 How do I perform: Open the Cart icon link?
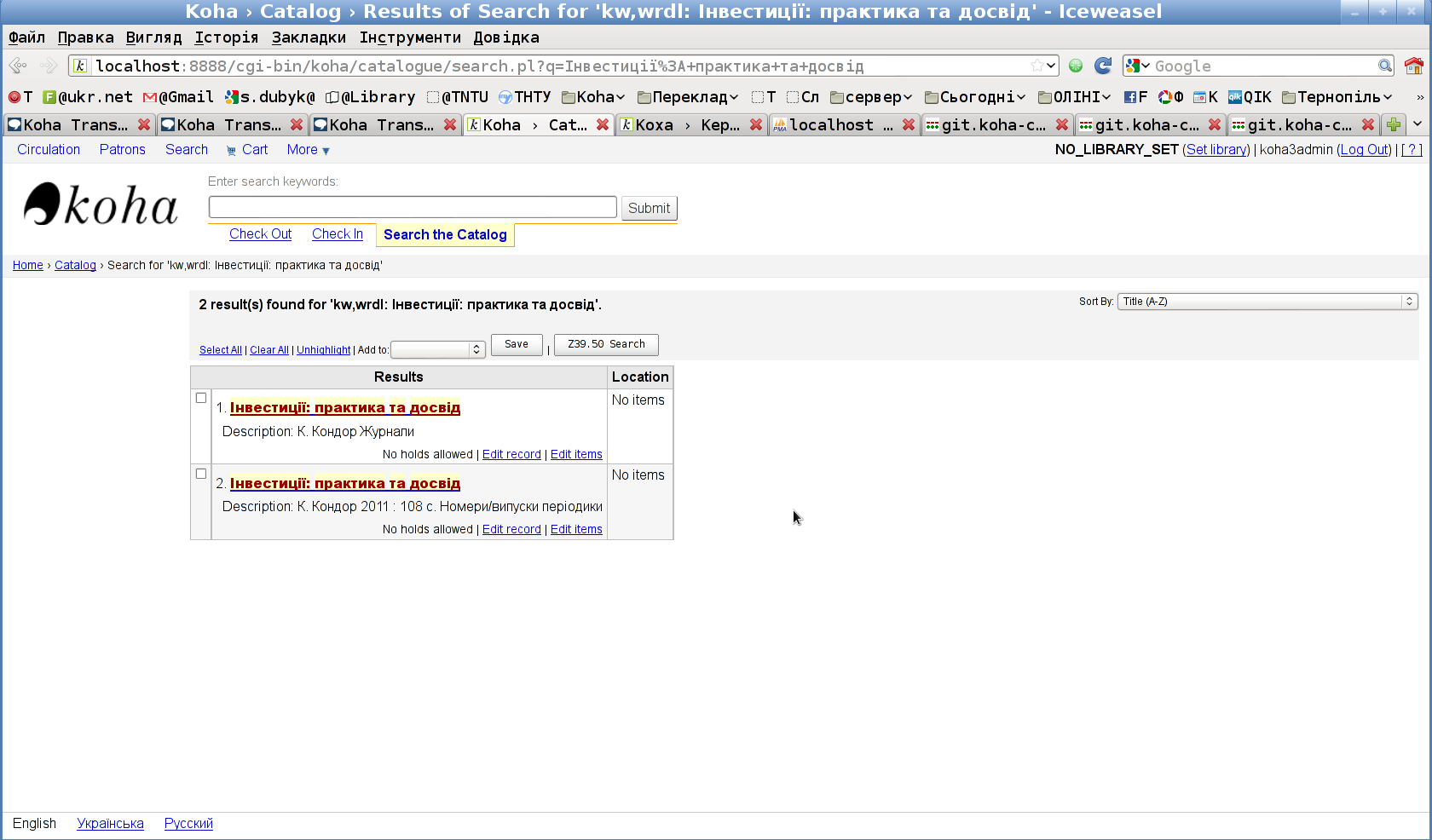(247, 150)
